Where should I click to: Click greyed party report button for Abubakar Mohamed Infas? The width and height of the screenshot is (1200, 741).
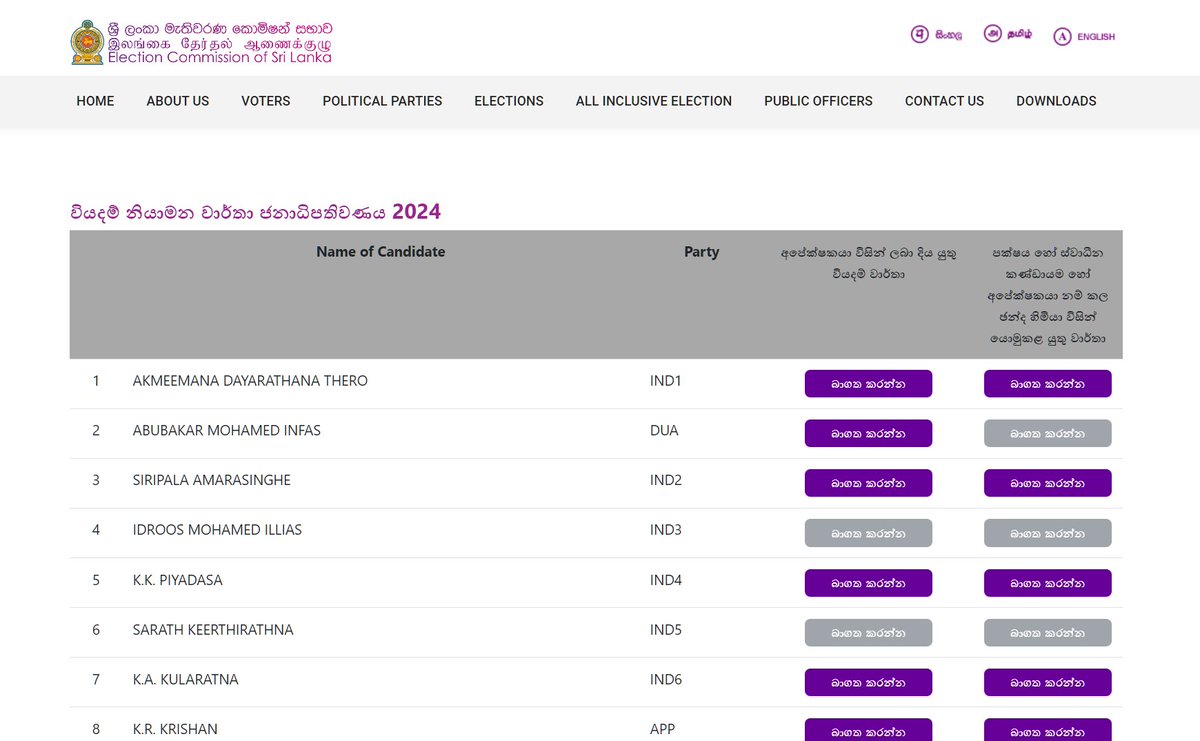click(1047, 434)
